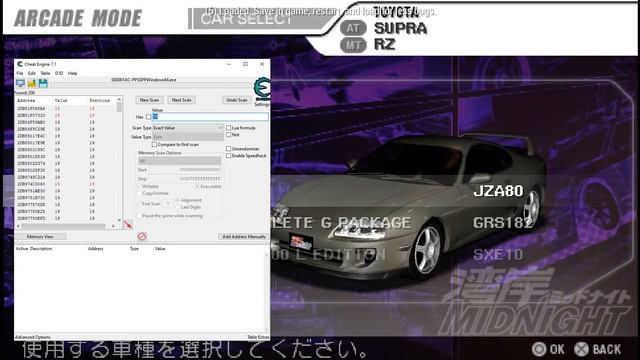
Task: Toggle the Writable checkbox
Action: (x=140, y=187)
